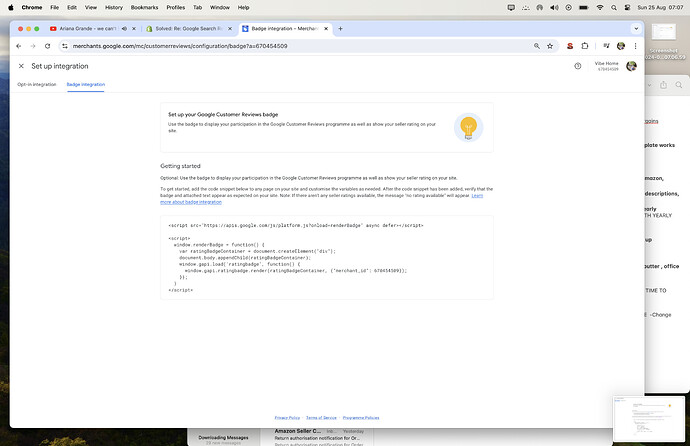
Task: Reload the Merchant Center page
Action: click(x=48, y=46)
